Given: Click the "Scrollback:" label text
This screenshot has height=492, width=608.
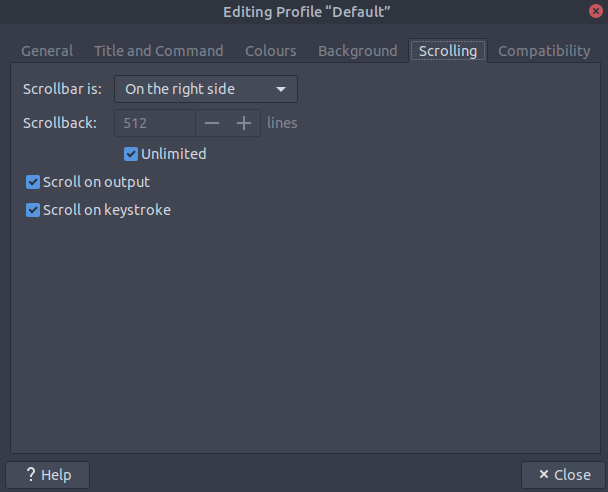Looking at the screenshot, I should click(60, 123).
